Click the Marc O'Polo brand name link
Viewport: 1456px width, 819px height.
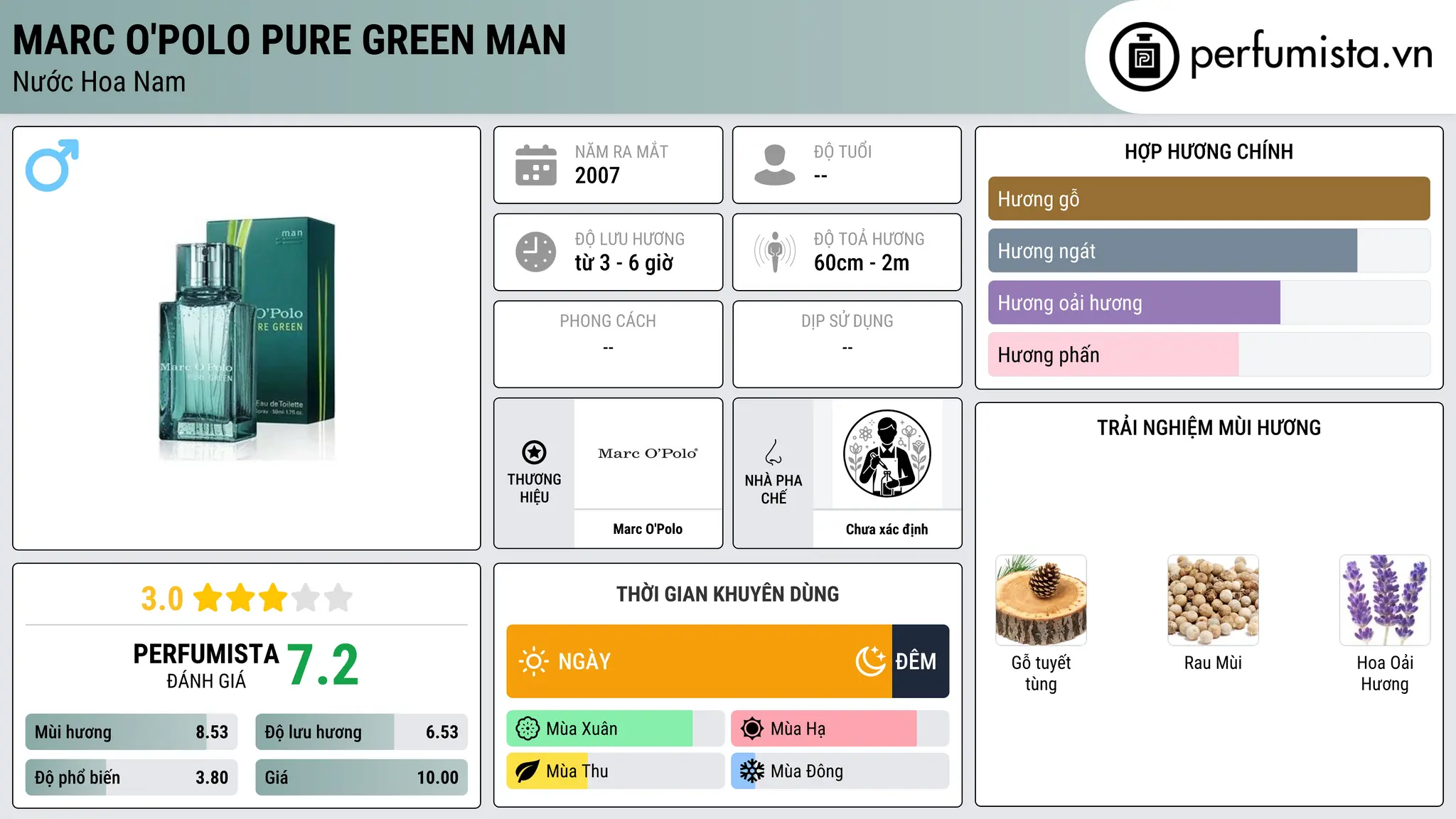(x=648, y=529)
